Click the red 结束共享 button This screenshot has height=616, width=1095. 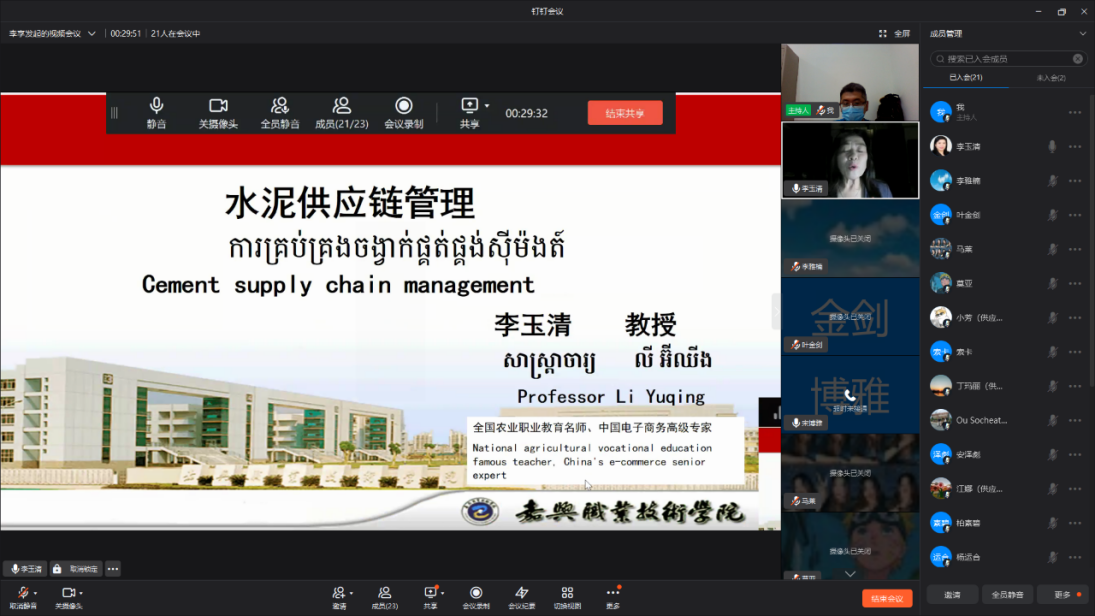(626, 112)
